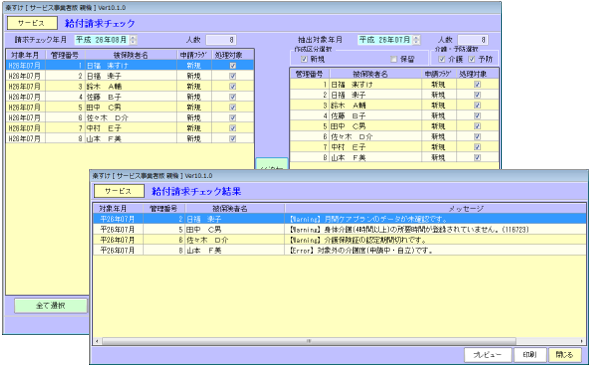Click 閉じる button in result window

[x=564, y=355]
